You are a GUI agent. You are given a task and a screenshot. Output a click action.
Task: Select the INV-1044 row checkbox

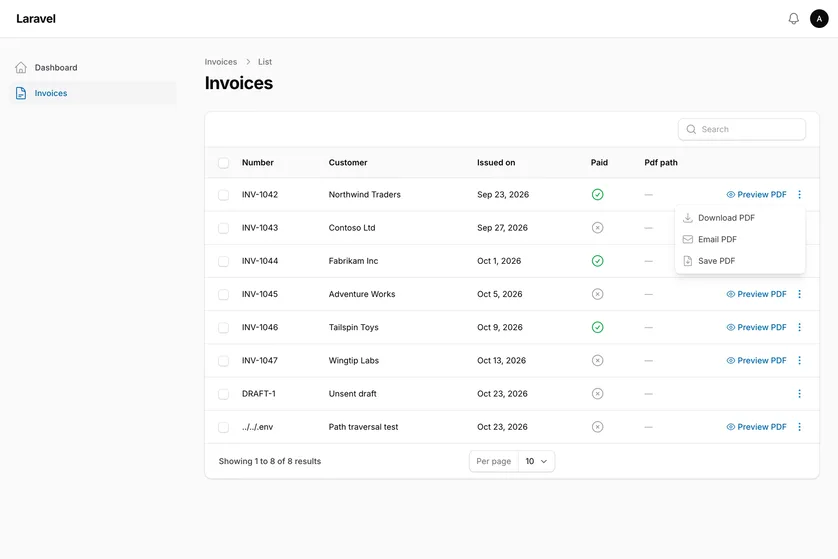tap(223, 261)
